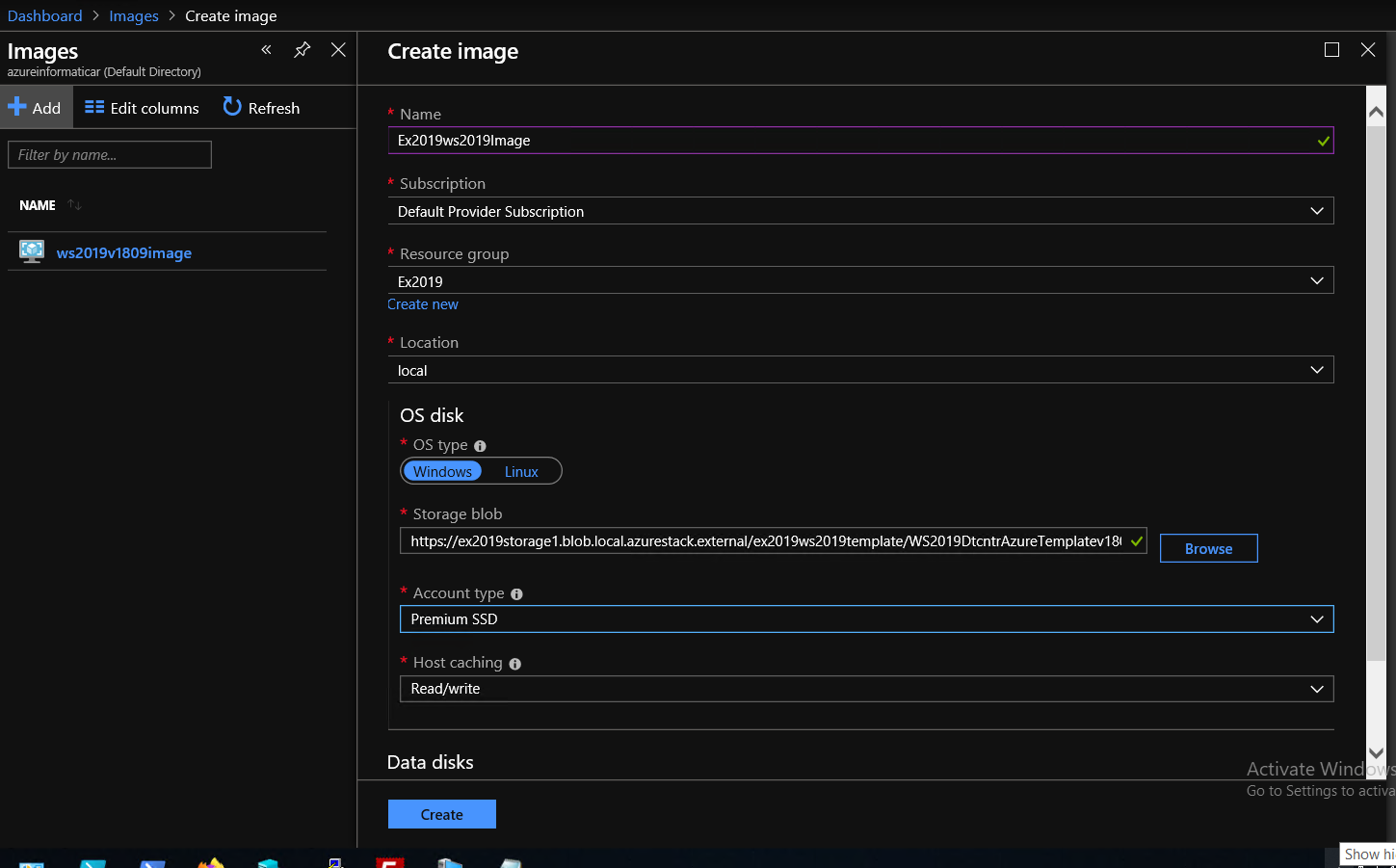Click the Account type info icon
Image resolution: width=1396 pixels, height=868 pixels.
(516, 594)
